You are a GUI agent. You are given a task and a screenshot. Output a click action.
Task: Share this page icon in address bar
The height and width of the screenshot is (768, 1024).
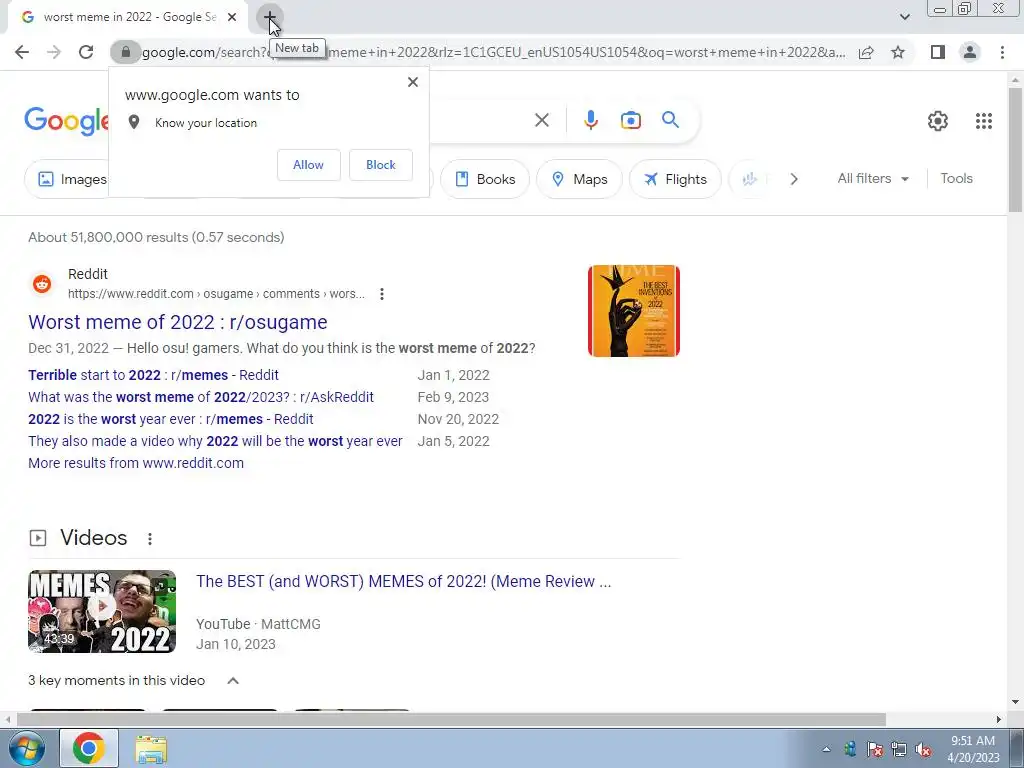pos(866,52)
